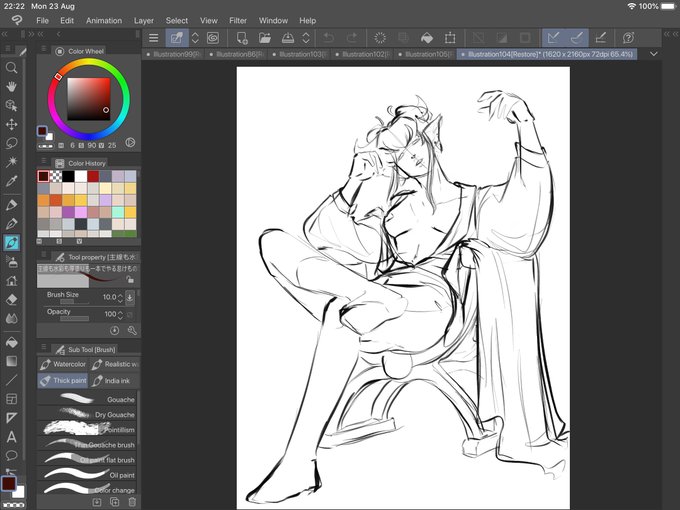Click the Open file folder icon
Screen dimensions: 680x510
[265, 38]
